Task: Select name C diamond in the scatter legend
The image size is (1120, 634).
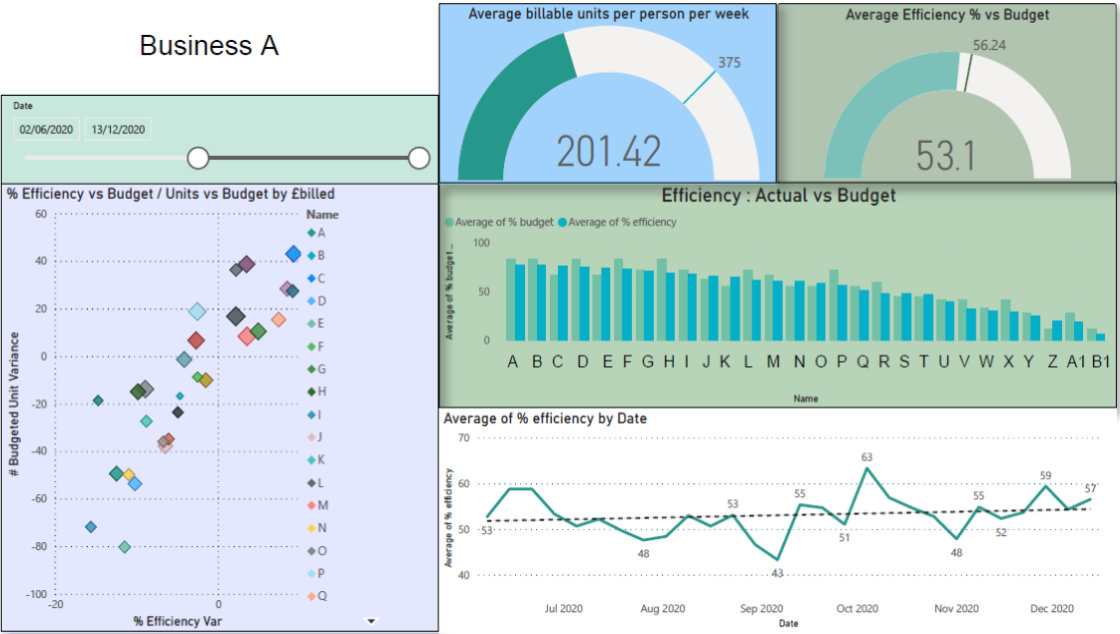Action: pyautogui.click(x=311, y=278)
